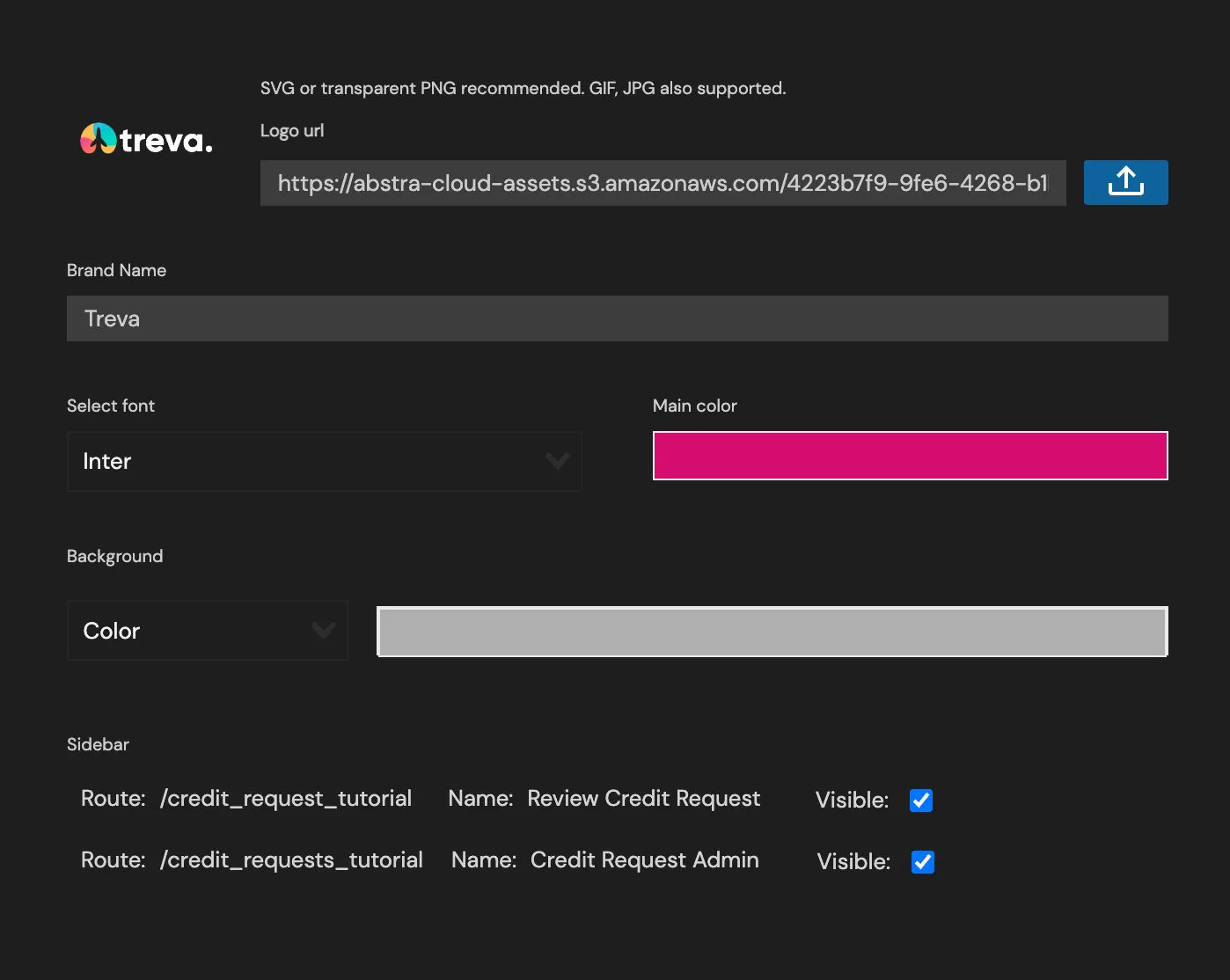Viewport: 1230px width, 980px height.
Task: Click the Treva logo image
Action: 145,138
